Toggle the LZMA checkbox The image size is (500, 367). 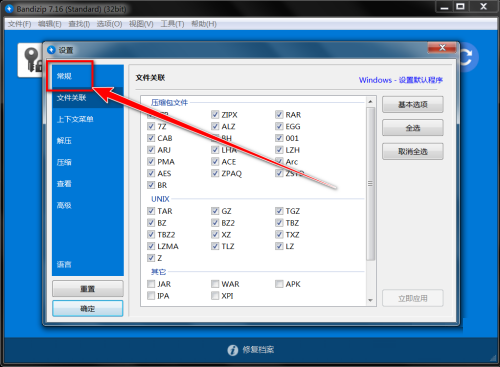(x=151, y=246)
